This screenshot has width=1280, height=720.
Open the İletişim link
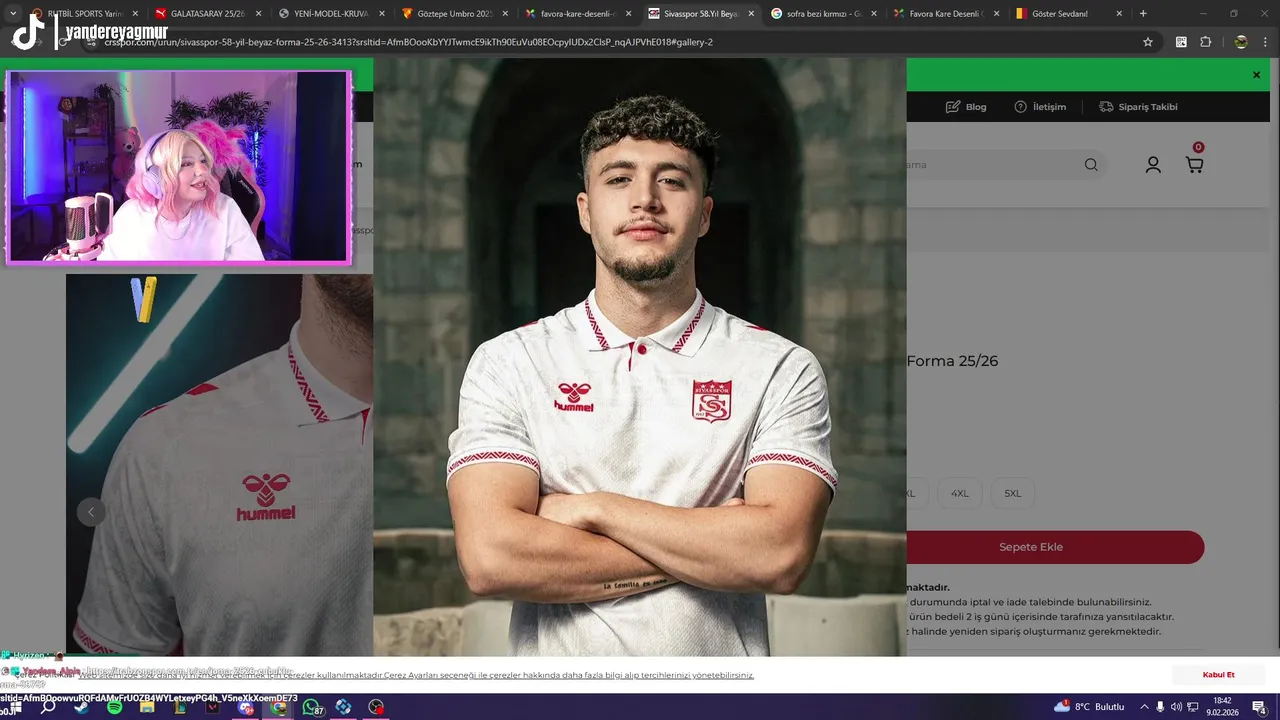[x=1040, y=107]
